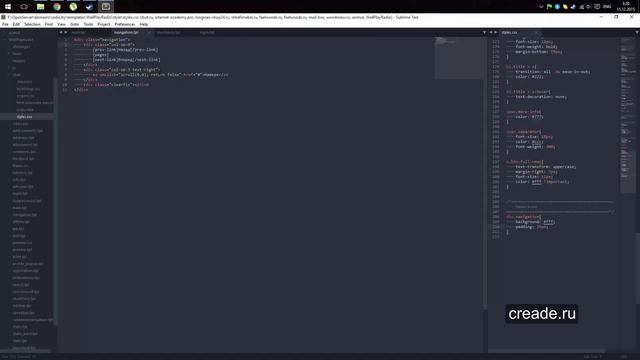The image size is (640, 360).
Task: Open the Project menu
Action: (x=104, y=24)
